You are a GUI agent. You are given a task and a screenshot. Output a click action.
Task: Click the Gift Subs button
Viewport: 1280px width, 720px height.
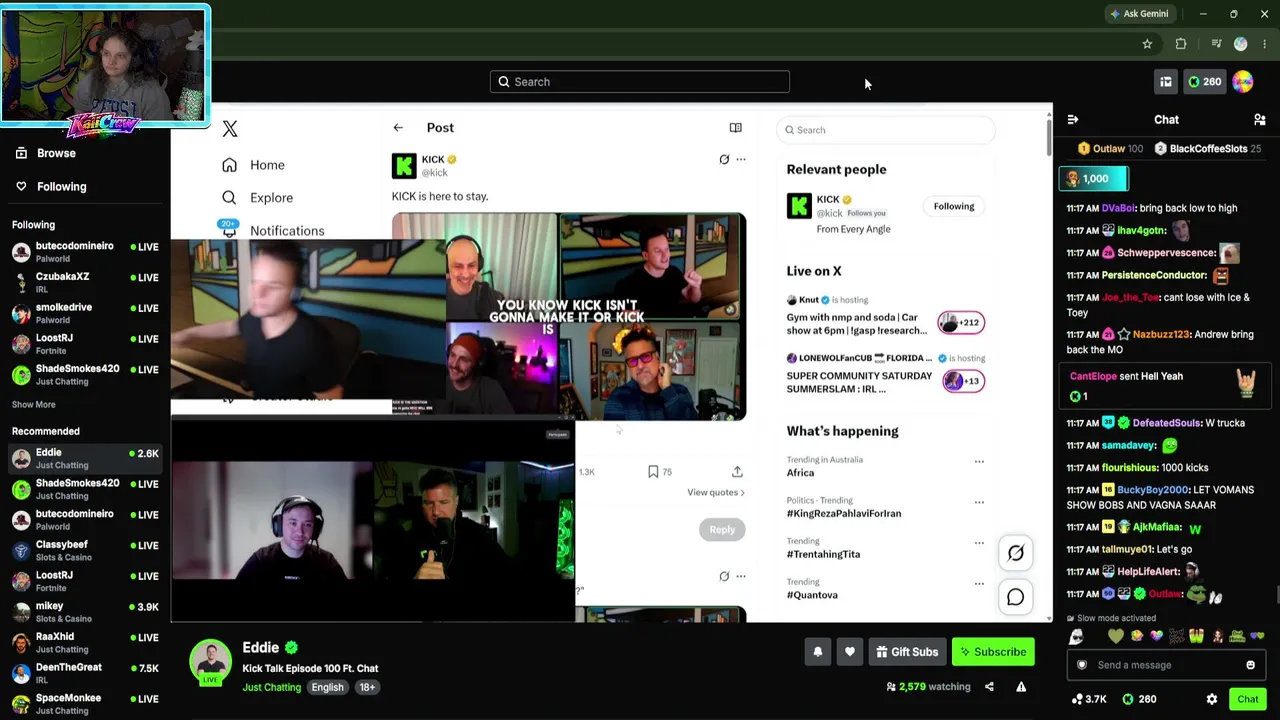907,652
